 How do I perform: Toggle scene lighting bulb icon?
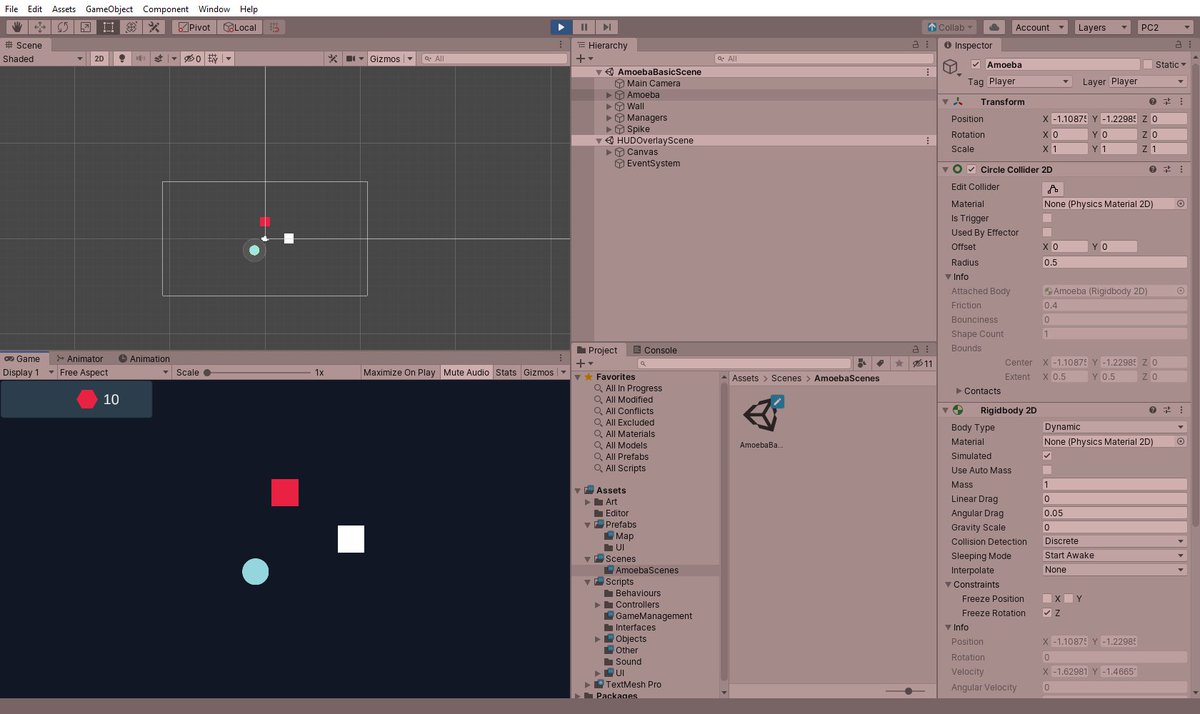tap(123, 59)
